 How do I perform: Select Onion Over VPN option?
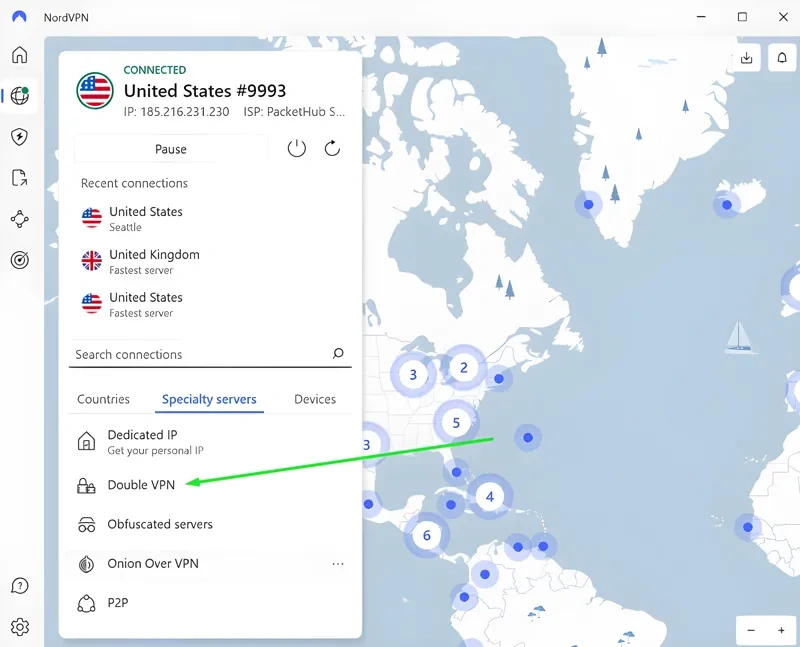tap(210, 563)
